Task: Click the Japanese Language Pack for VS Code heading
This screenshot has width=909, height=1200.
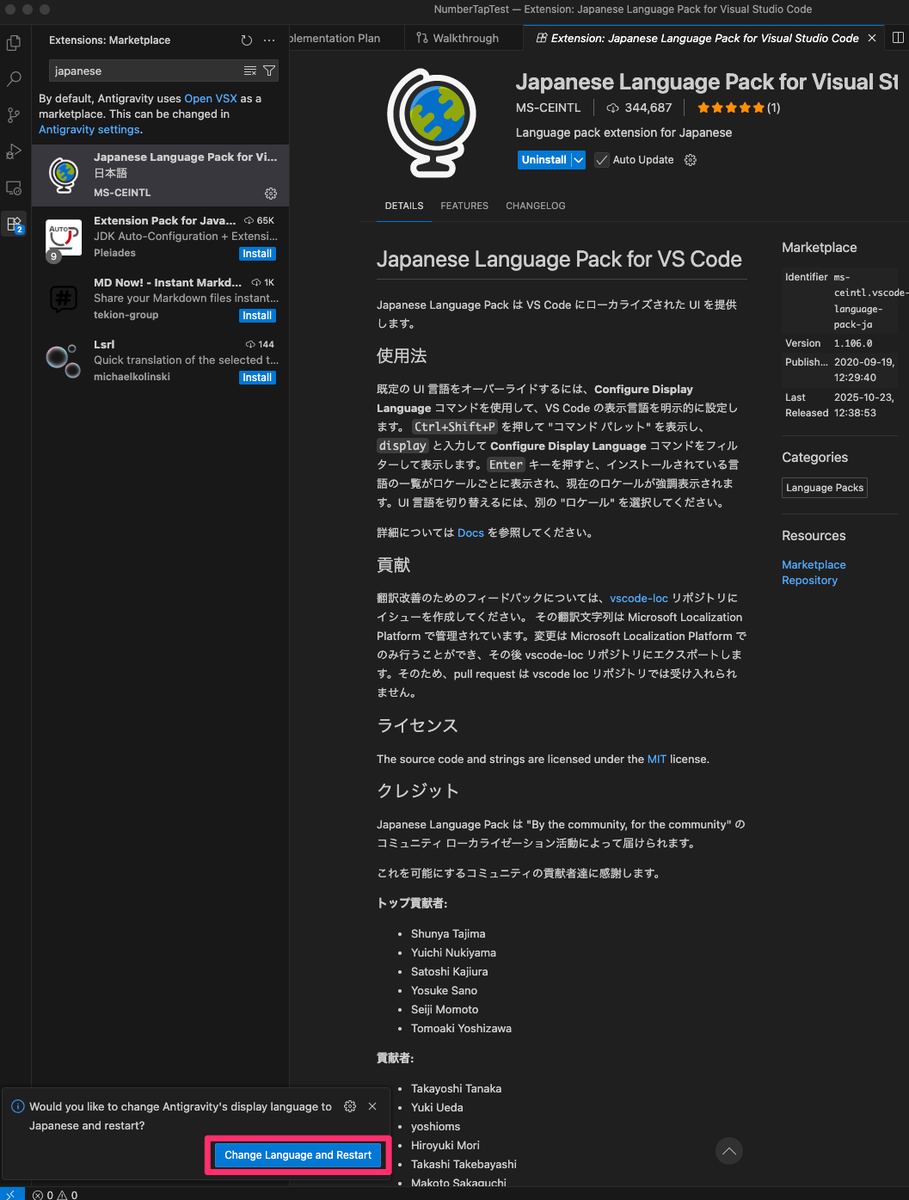Action: [x=559, y=260]
